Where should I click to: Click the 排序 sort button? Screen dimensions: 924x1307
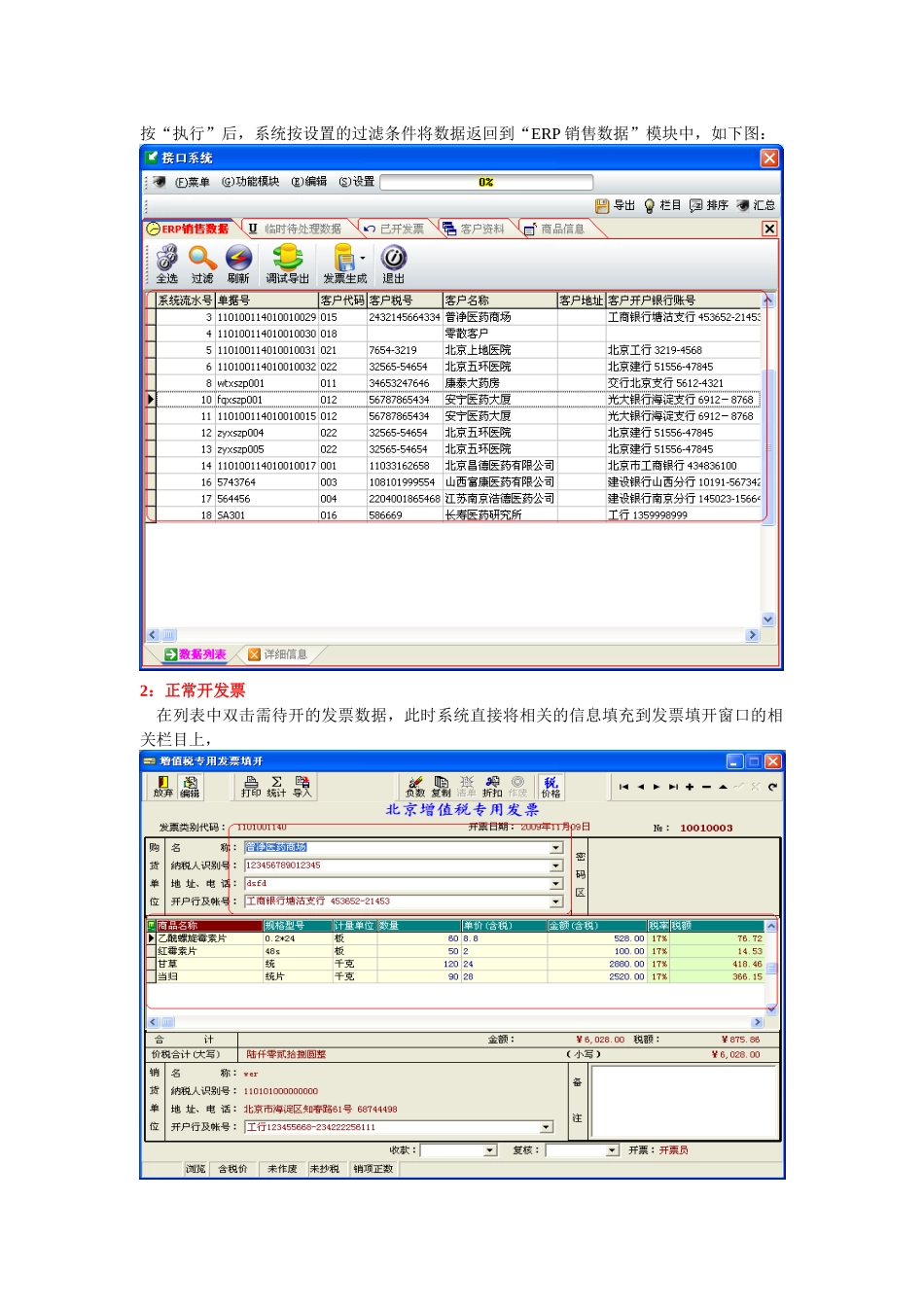pos(709,205)
